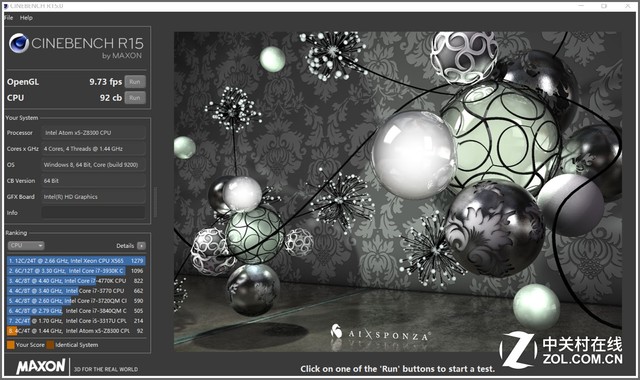Viewport: 640px width, 380px height.
Task: Click the empty Info input field
Action: click(93, 212)
